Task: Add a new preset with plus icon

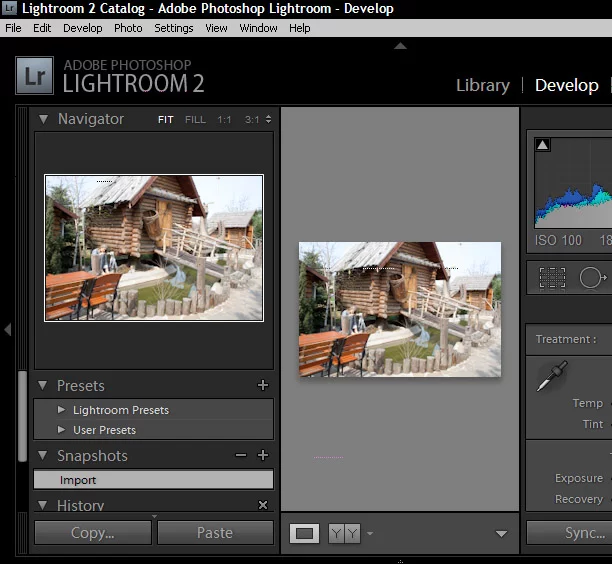Action: coord(263,385)
